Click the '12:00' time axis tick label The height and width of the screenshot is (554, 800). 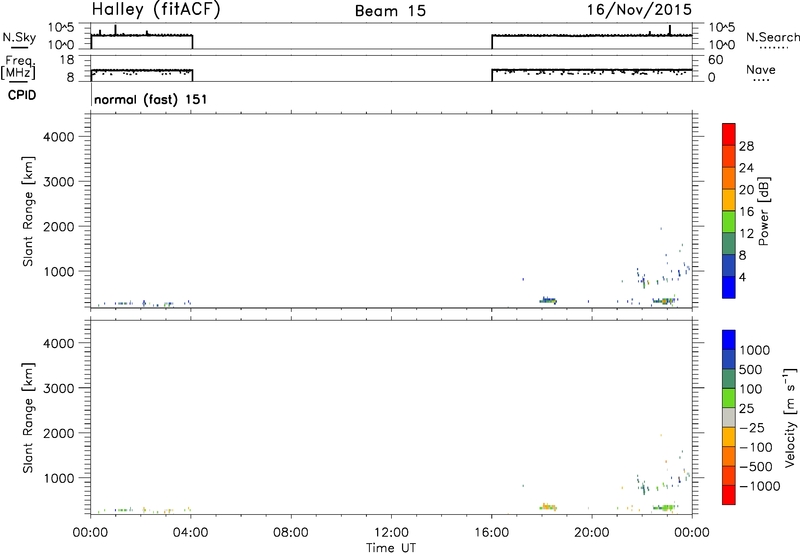click(391, 532)
